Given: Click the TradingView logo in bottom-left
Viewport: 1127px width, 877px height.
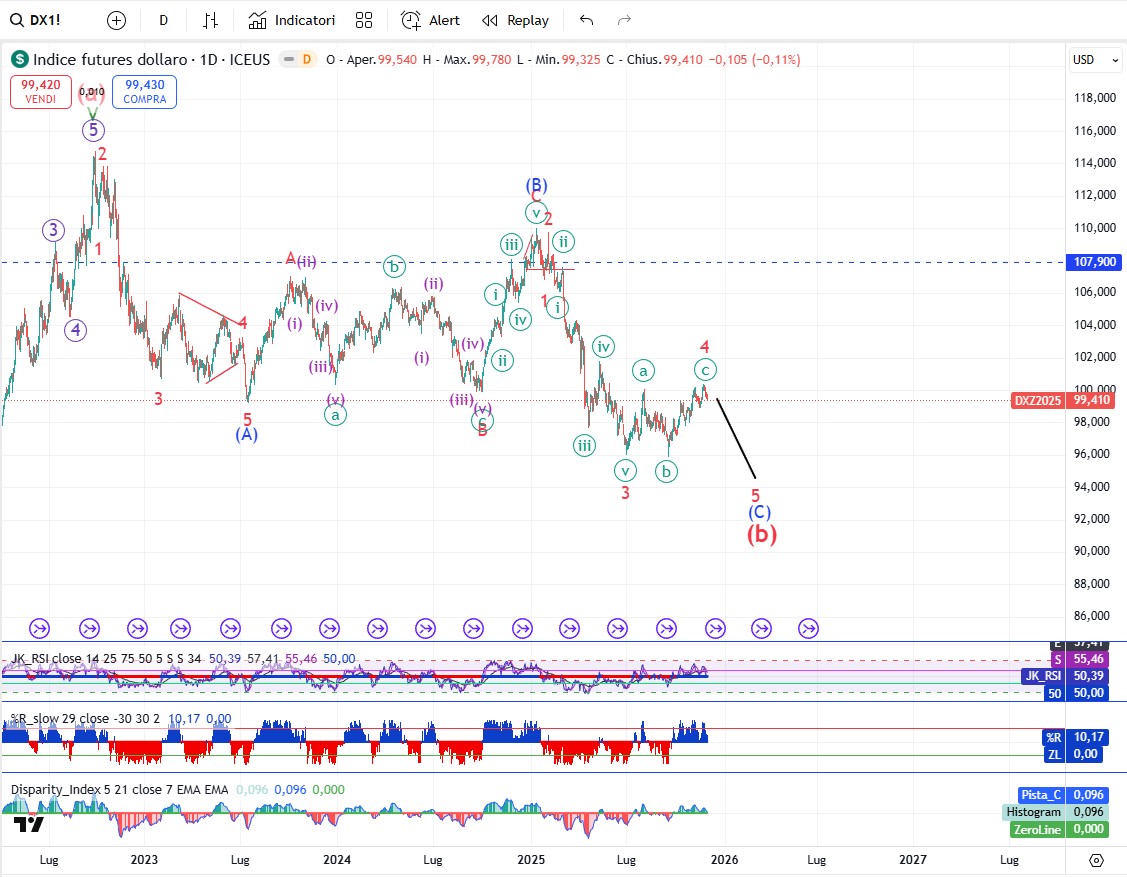Looking at the screenshot, I should coord(29,824).
